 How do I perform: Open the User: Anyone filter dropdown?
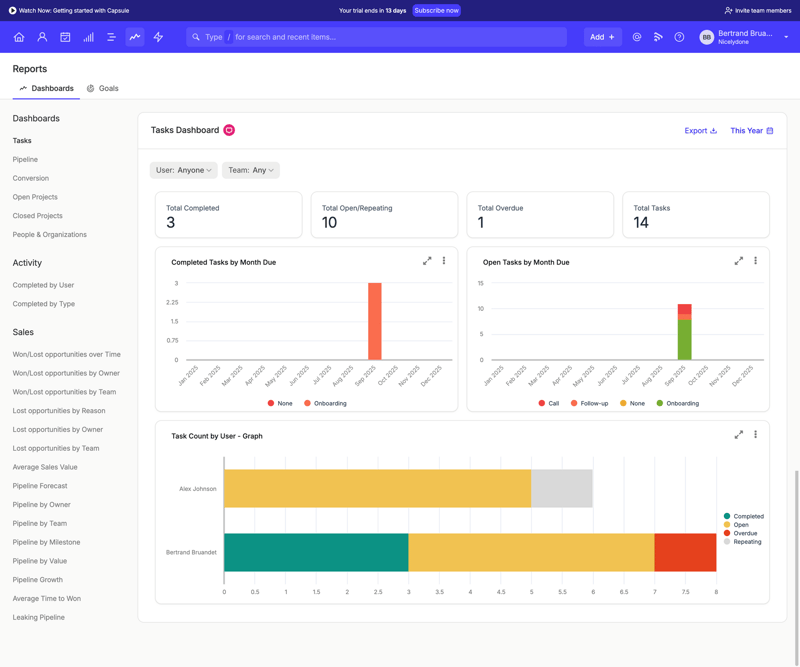(x=183, y=170)
